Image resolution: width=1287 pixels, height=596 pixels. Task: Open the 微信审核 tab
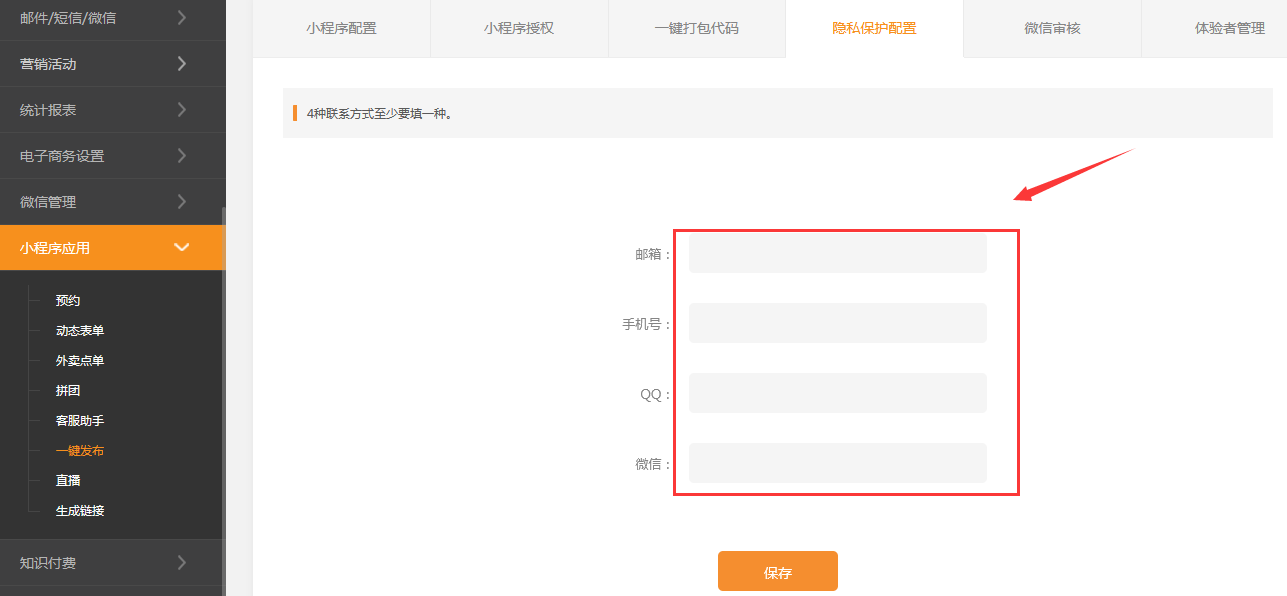1052,28
